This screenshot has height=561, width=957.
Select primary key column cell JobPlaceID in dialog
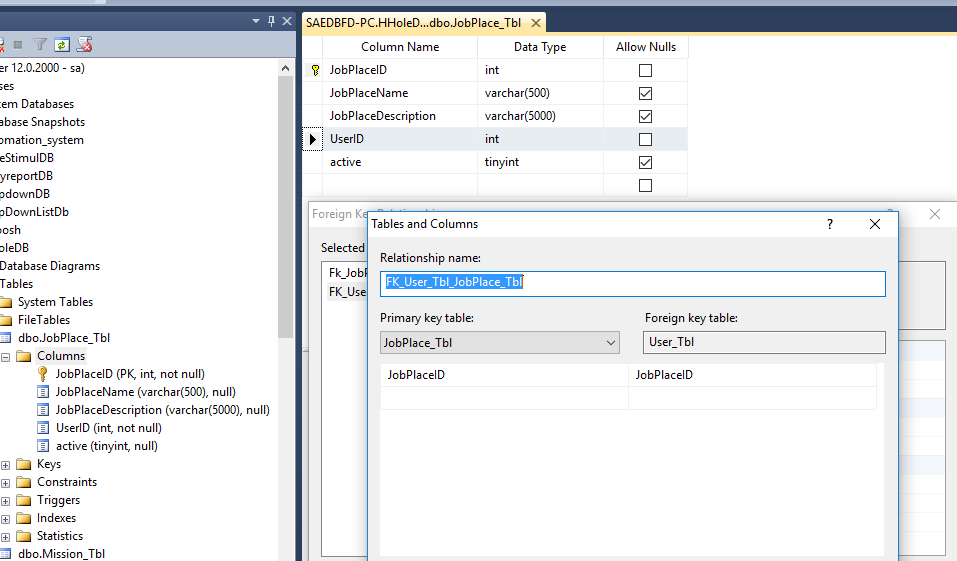504,375
